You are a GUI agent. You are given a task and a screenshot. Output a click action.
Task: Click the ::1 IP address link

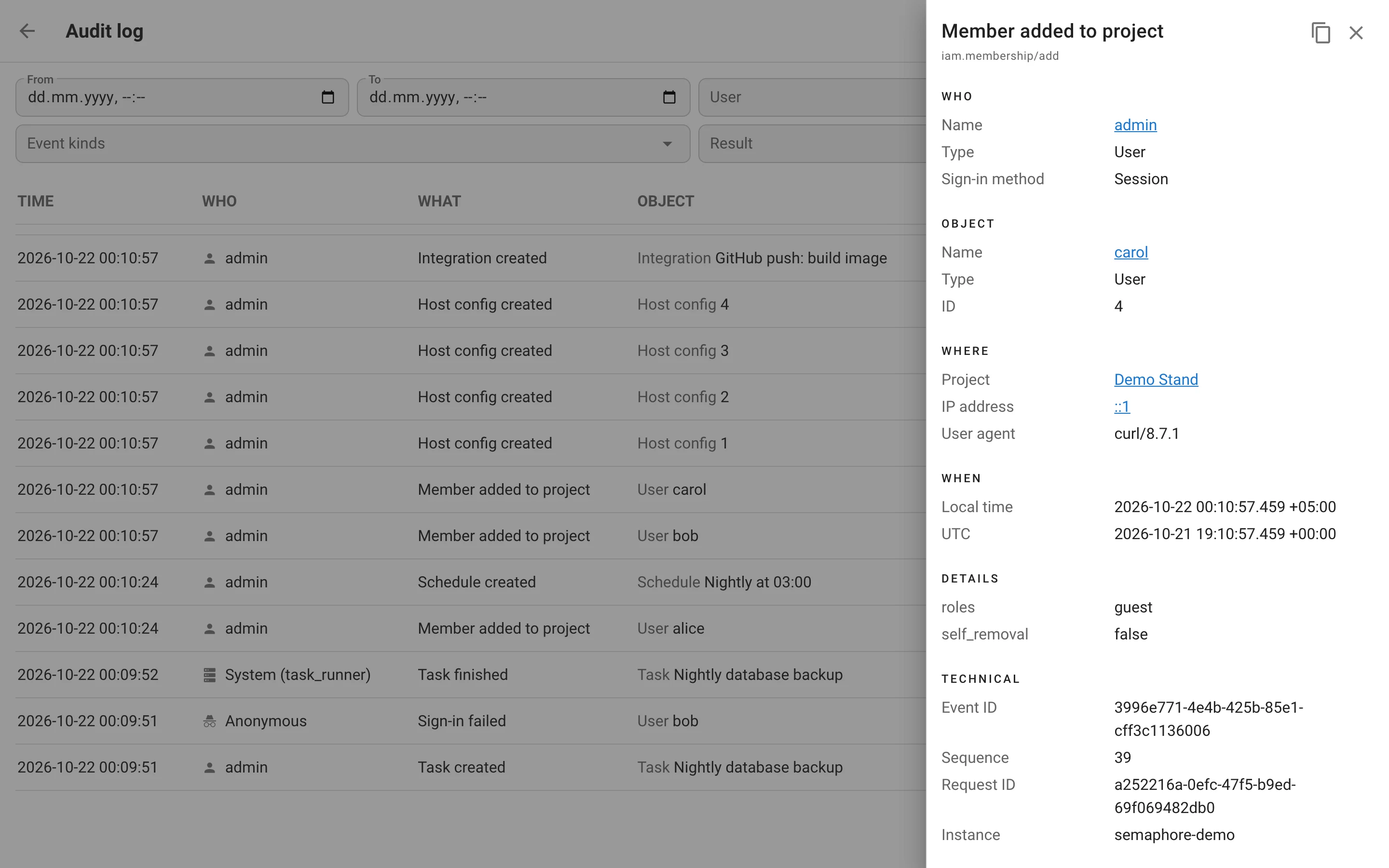[1122, 407]
